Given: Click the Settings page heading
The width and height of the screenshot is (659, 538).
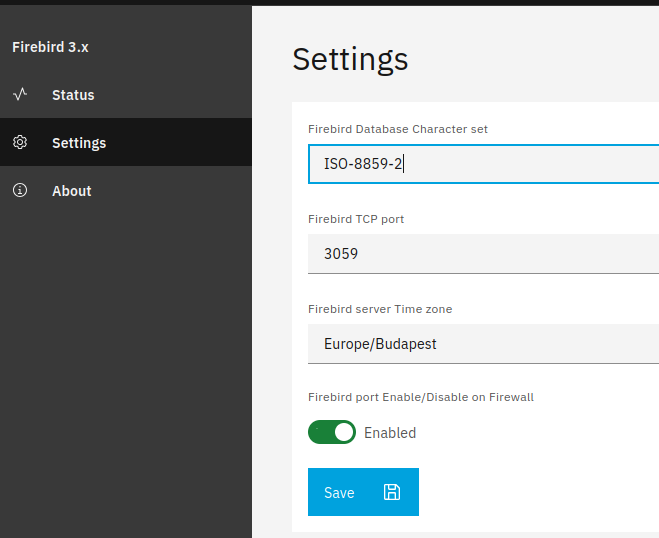Looking at the screenshot, I should tap(350, 59).
